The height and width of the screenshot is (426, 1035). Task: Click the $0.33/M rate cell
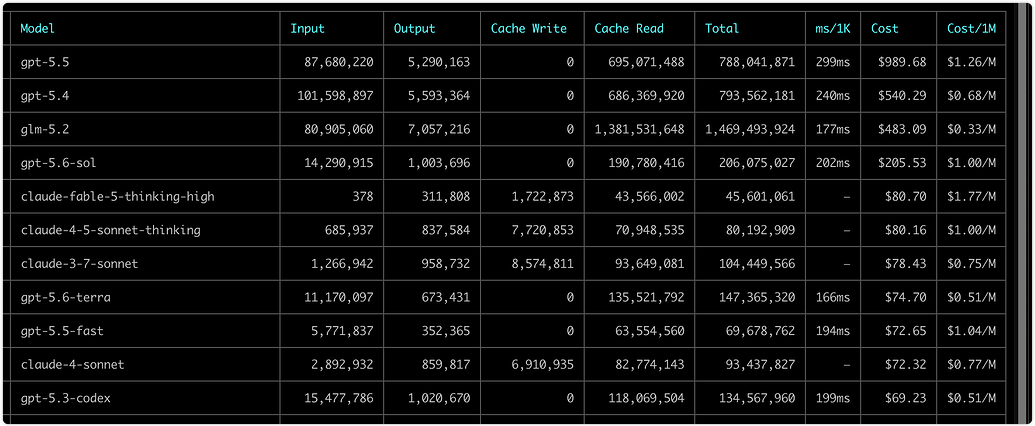pyautogui.click(x=972, y=129)
